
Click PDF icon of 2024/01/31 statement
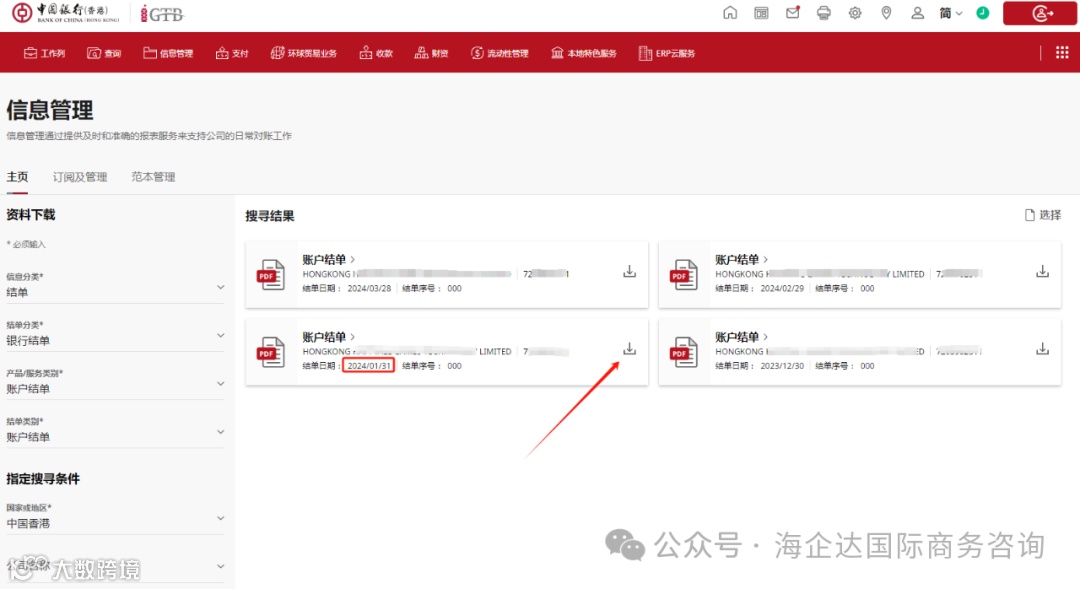click(271, 352)
